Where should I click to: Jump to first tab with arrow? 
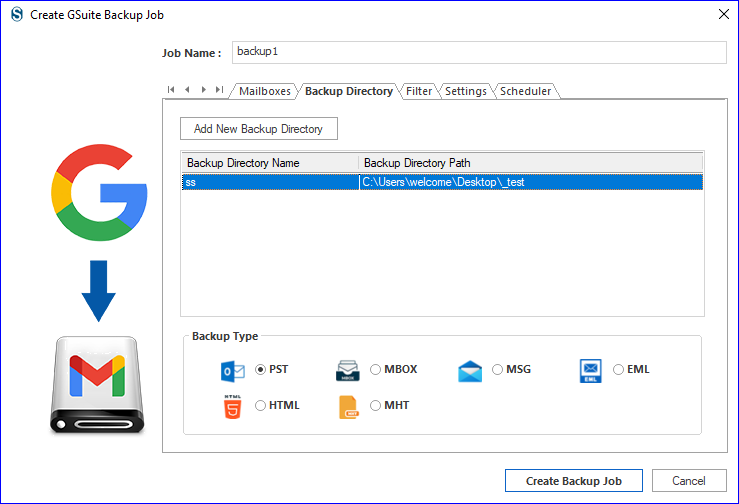pos(171,90)
